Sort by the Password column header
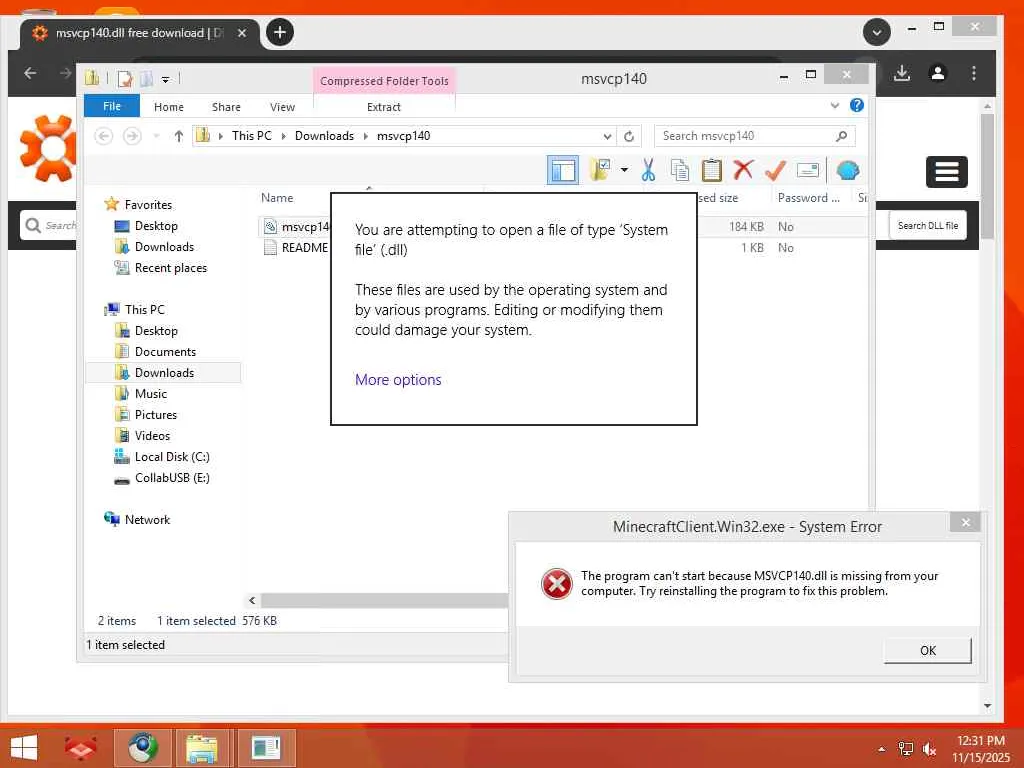 coord(808,198)
